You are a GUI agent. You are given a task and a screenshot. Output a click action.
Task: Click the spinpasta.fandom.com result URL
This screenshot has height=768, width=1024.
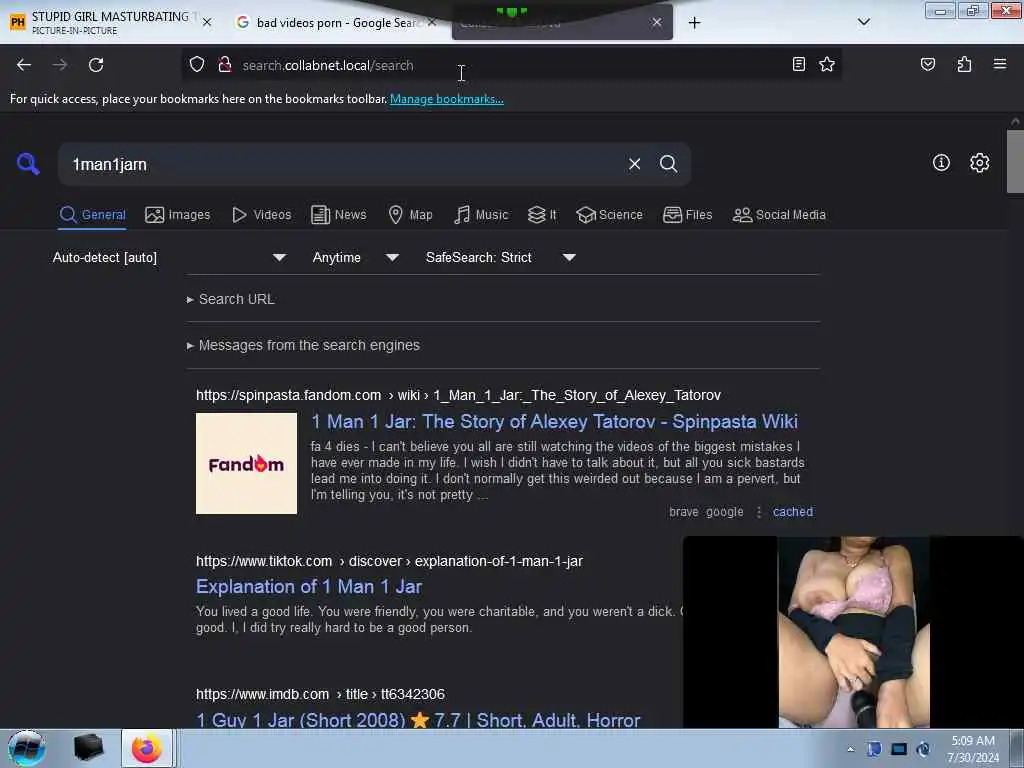458,395
